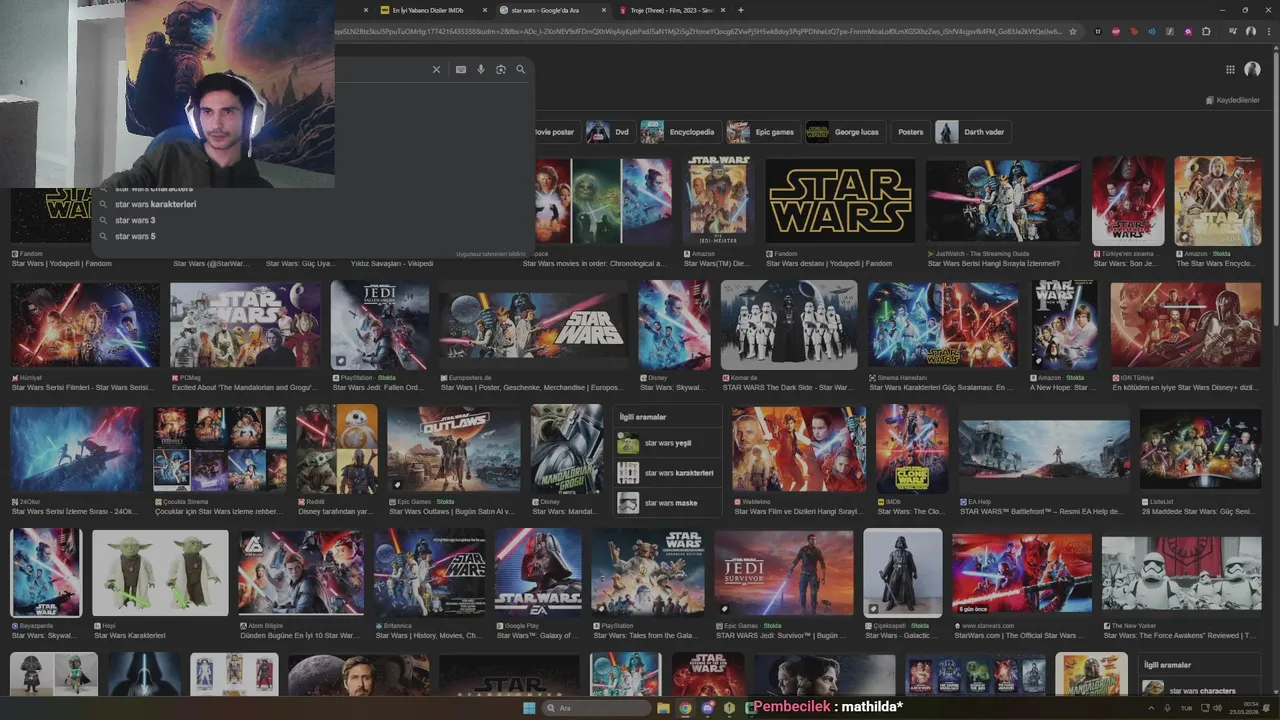
Task: Open File Explorer from the taskbar
Action: pos(663,708)
